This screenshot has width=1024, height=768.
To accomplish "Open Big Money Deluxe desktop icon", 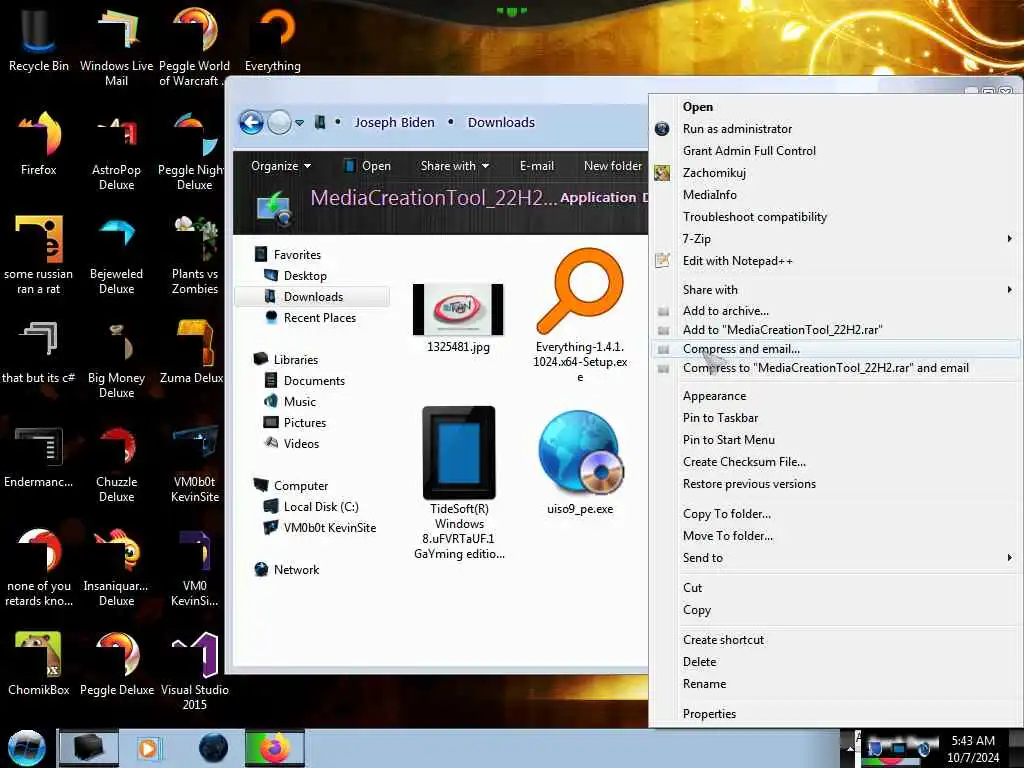I will tap(116, 360).
